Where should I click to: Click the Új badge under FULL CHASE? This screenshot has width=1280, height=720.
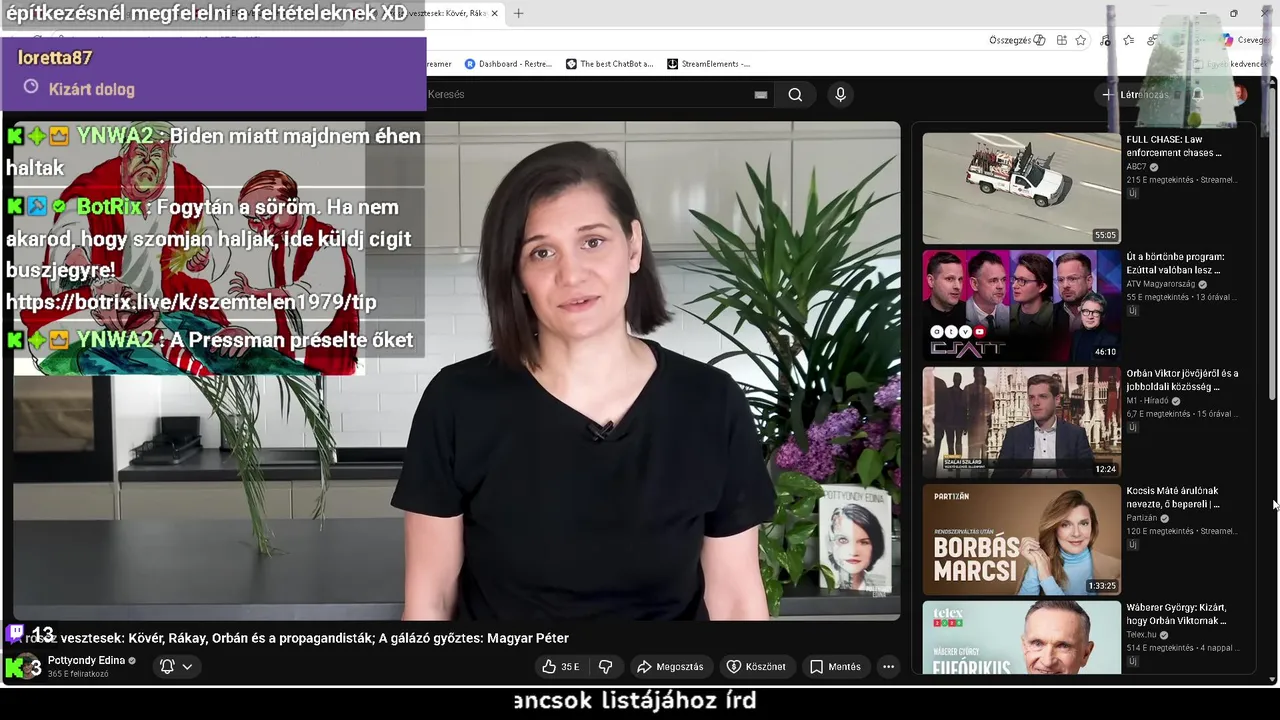[x=1133, y=194]
